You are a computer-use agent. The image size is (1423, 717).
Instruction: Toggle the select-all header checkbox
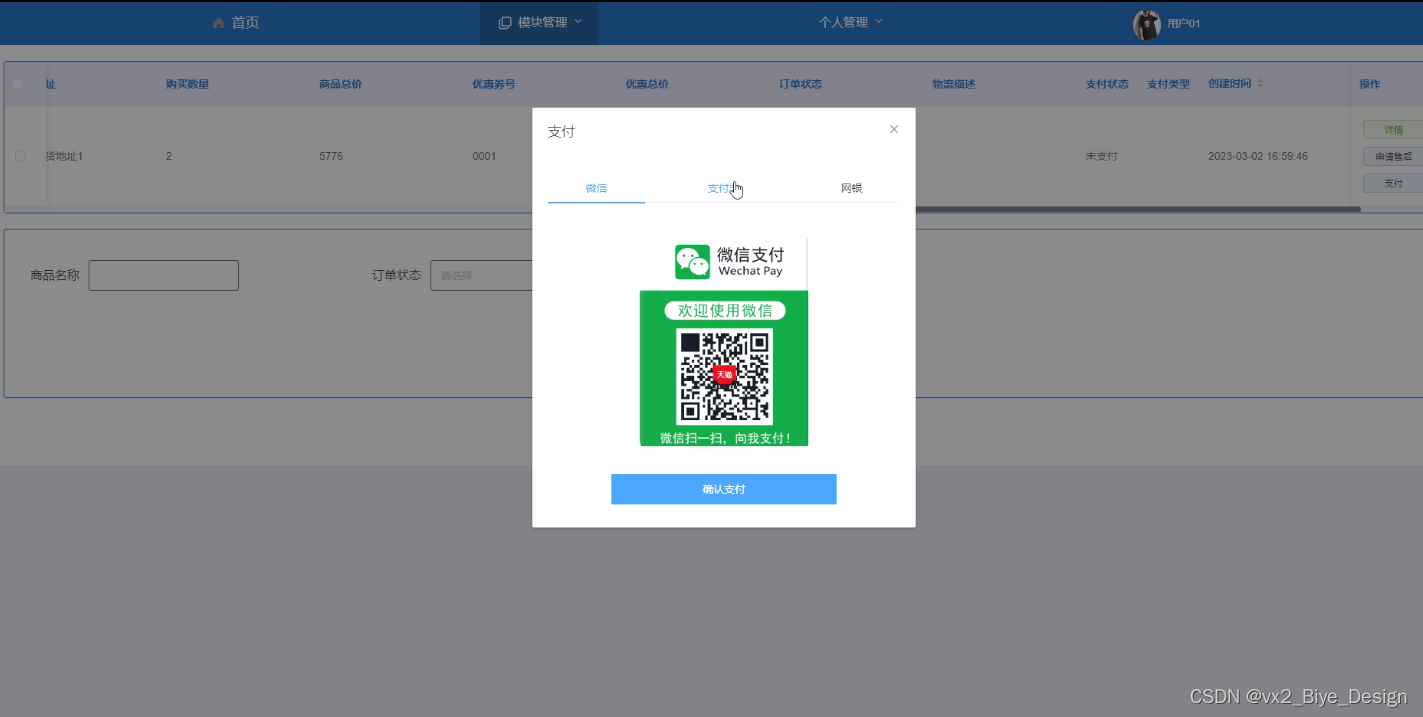17,84
